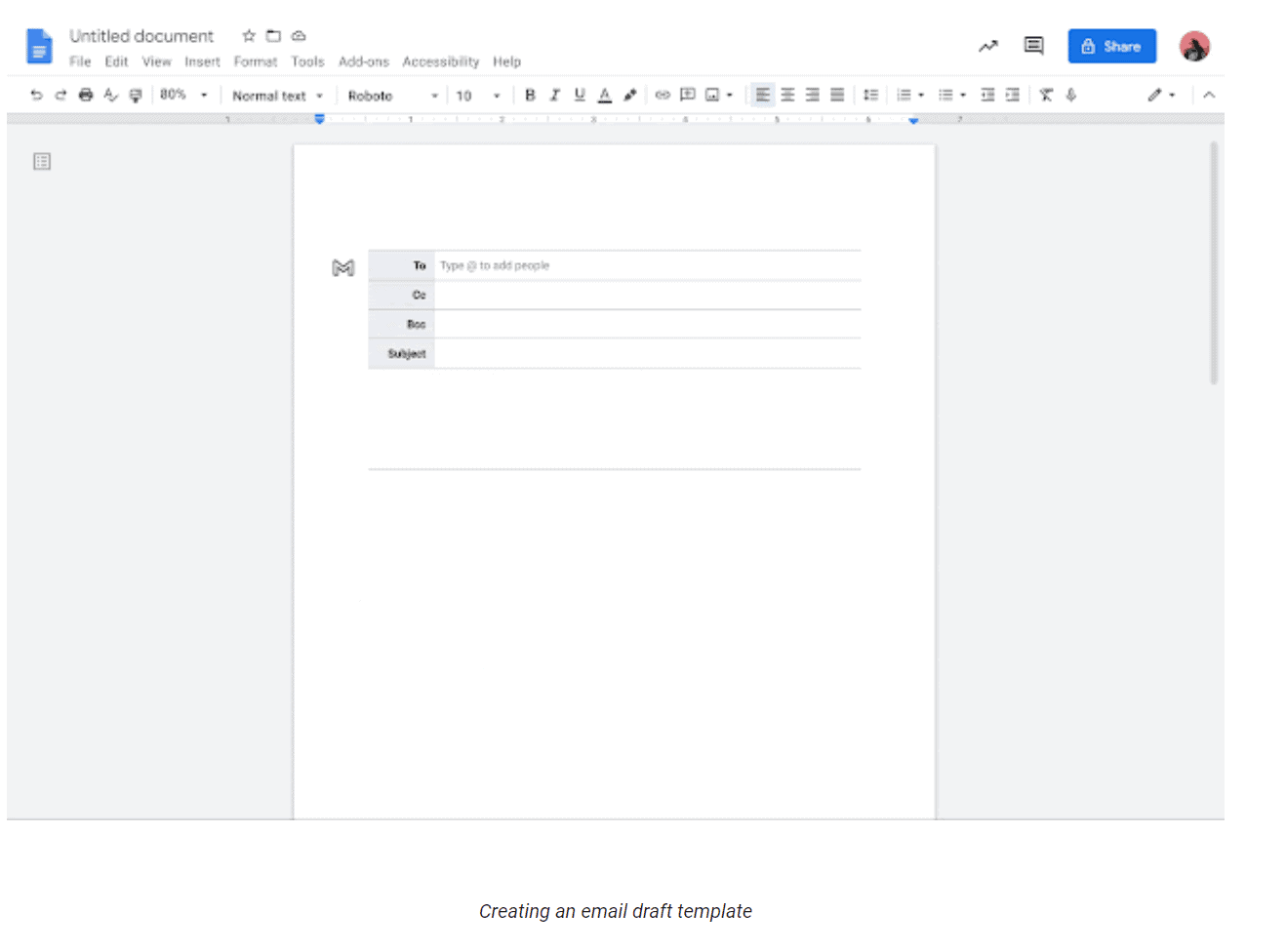Open the Normal text style dropdown
Viewport: 1286px width, 952px height.
[x=277, y=96]
